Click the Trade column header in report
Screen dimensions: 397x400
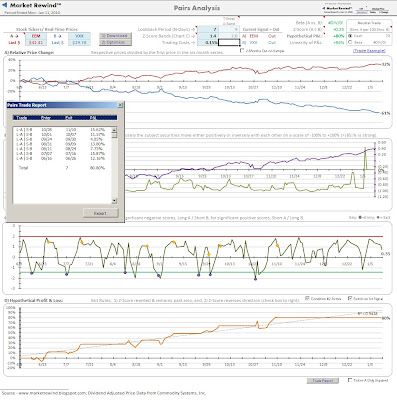click(x=22, y=118)
